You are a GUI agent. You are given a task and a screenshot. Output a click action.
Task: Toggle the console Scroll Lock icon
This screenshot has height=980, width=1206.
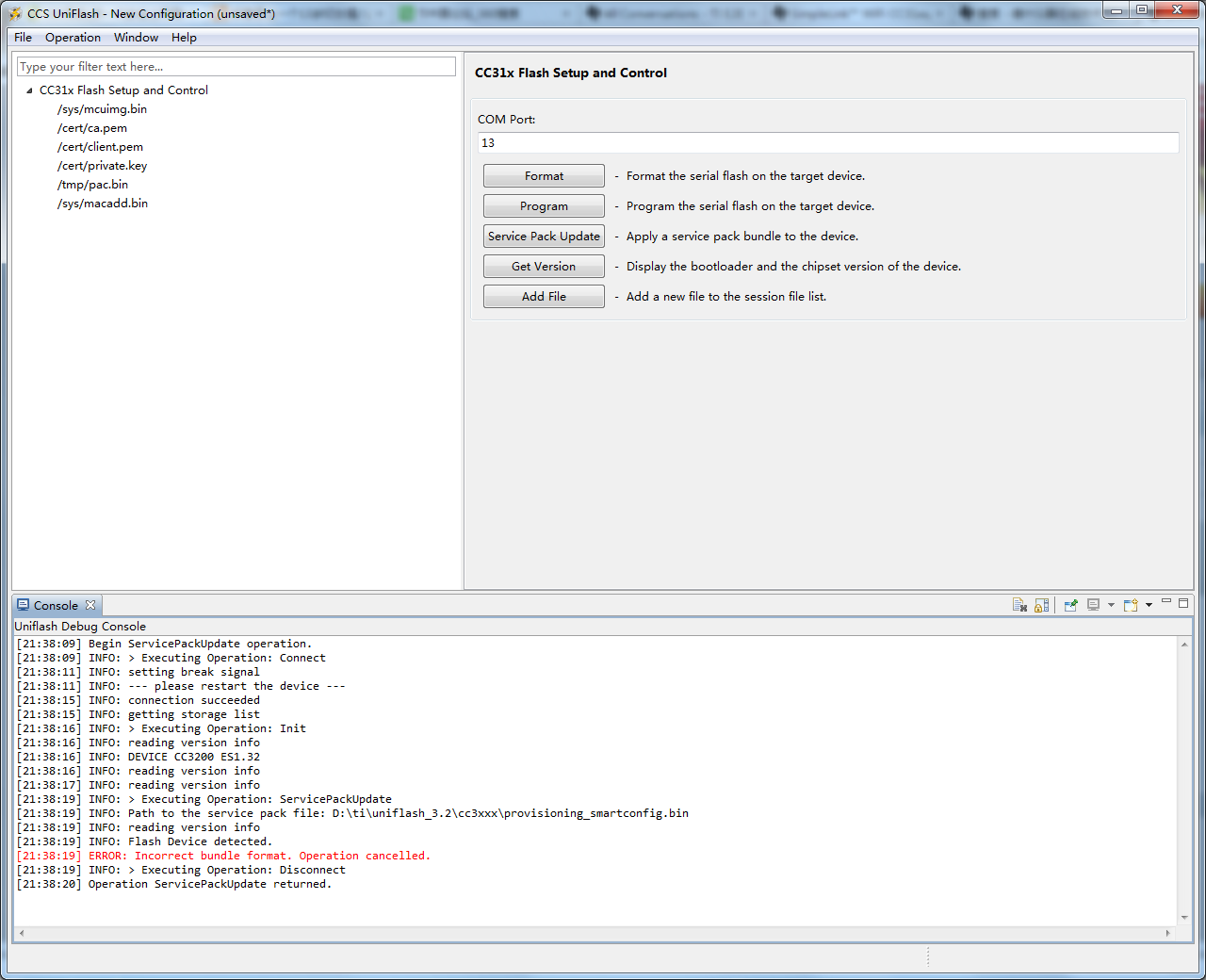(x=1041, y=605)
